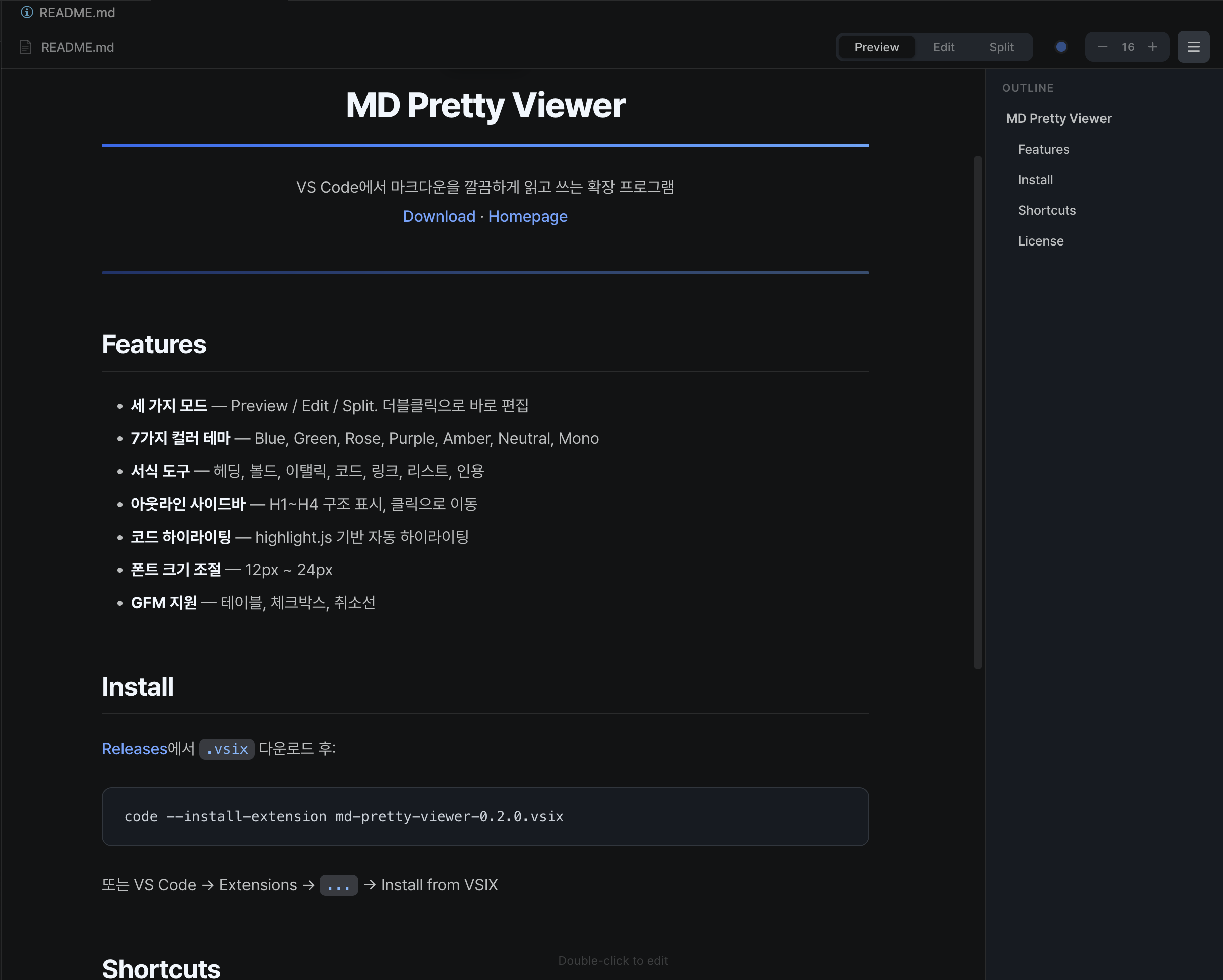The image size is (1223, 980).
Task: Jump to Features via the outline sidebar
Action: [x=1043, y=149]
